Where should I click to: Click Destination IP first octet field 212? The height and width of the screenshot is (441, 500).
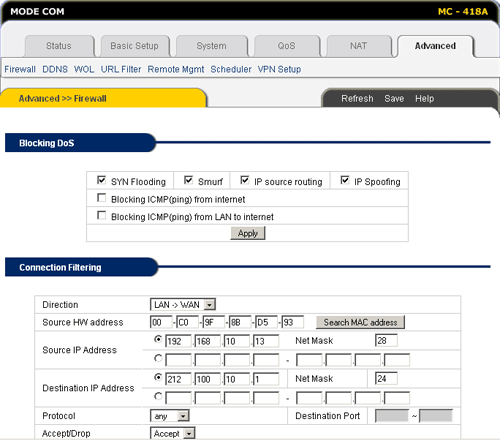tap(179, 379)
